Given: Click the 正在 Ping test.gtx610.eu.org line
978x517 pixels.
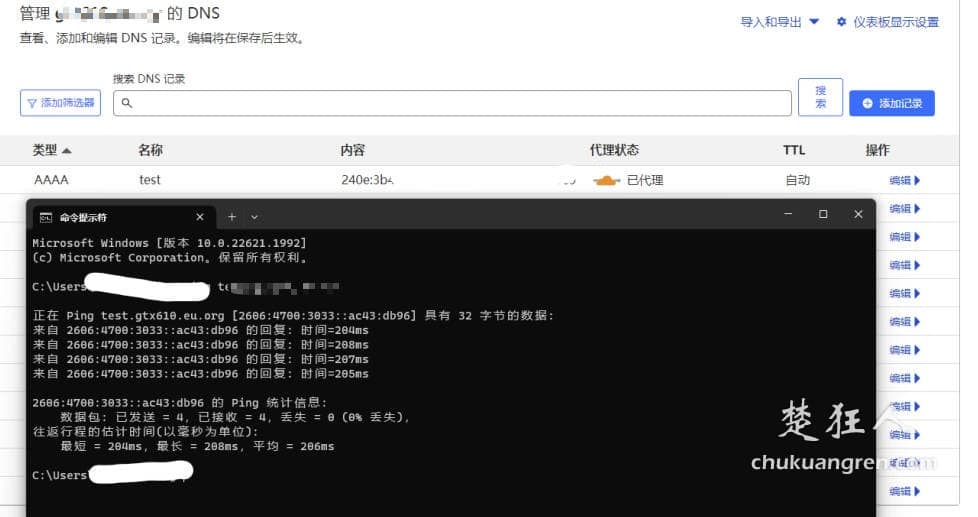Looking at the screenshot, I should point(293,316).
